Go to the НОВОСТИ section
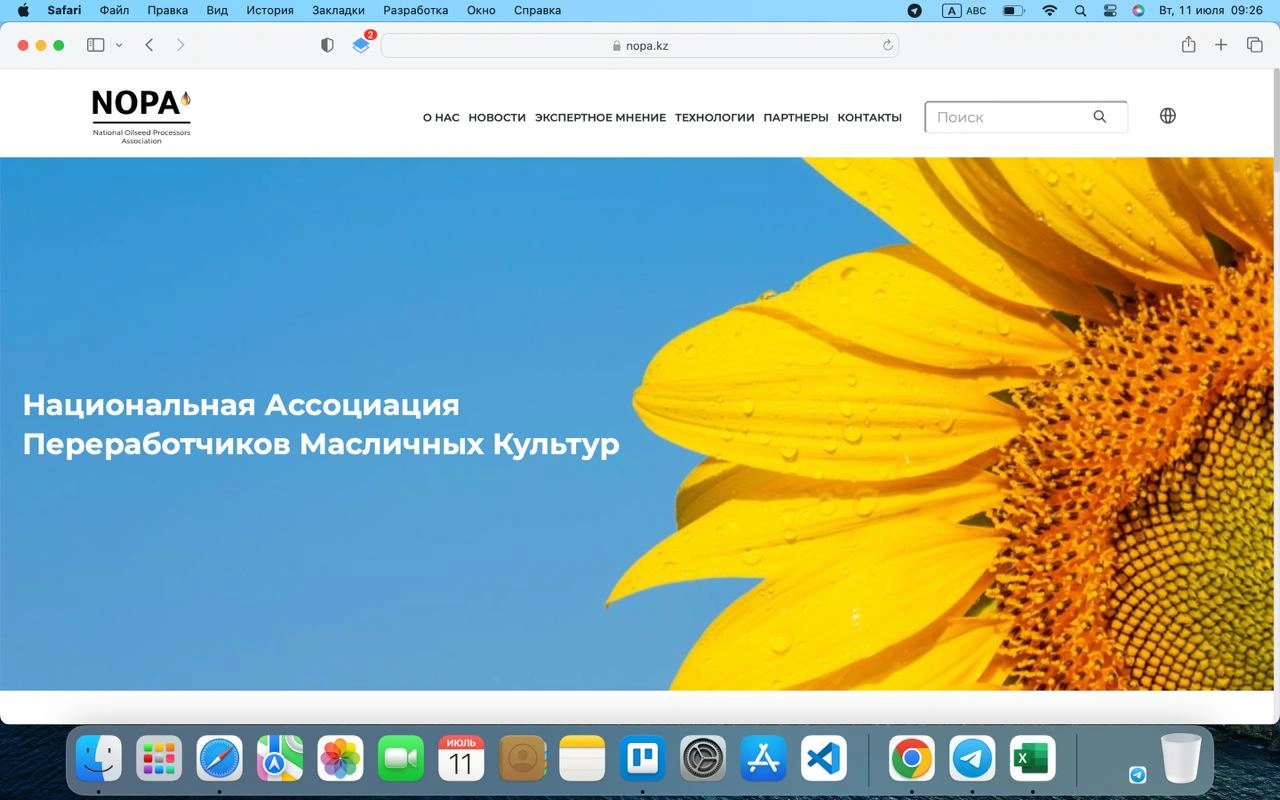This screenshot has height=800, width=1280. tap(497, 117)
